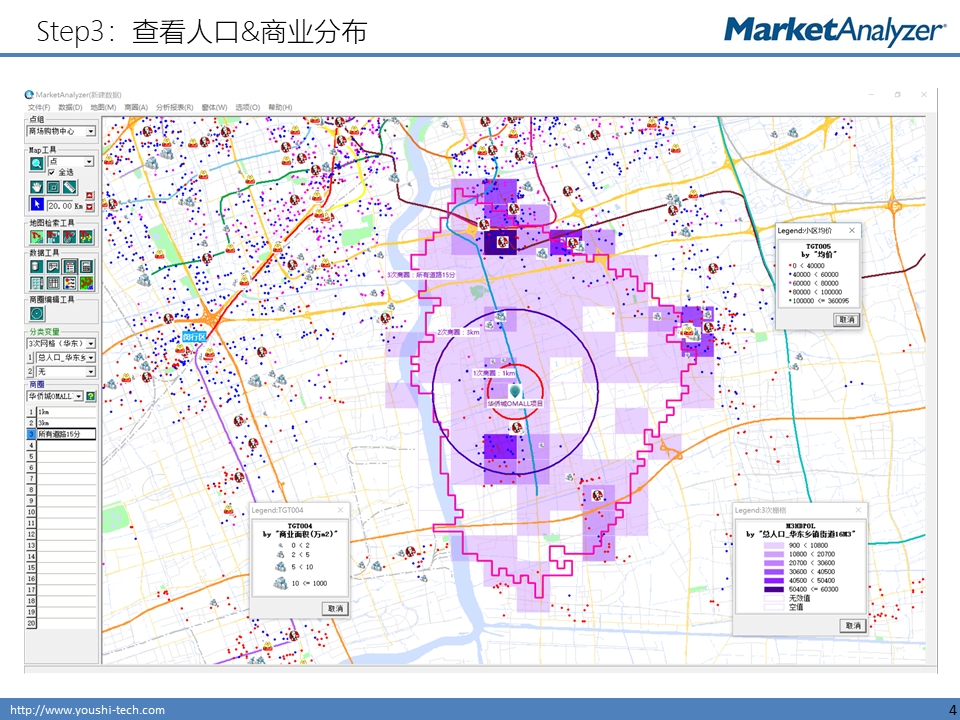The height and width of the screenshot is (720, 960).
Task: Click the label note tool in 数据工具
Action: (53, 266)
